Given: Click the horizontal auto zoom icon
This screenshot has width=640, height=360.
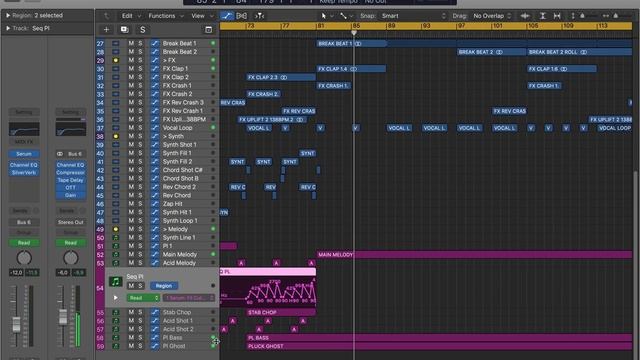Looking at the screenshot, I should [557, 16].
